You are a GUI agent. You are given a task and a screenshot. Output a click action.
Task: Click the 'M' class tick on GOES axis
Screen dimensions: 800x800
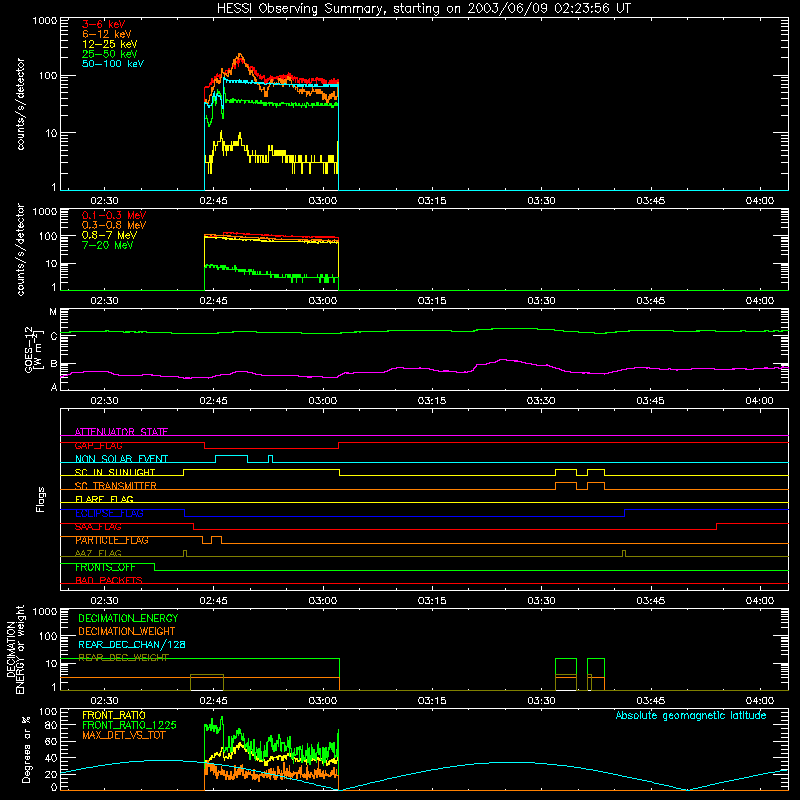[53, 312]
